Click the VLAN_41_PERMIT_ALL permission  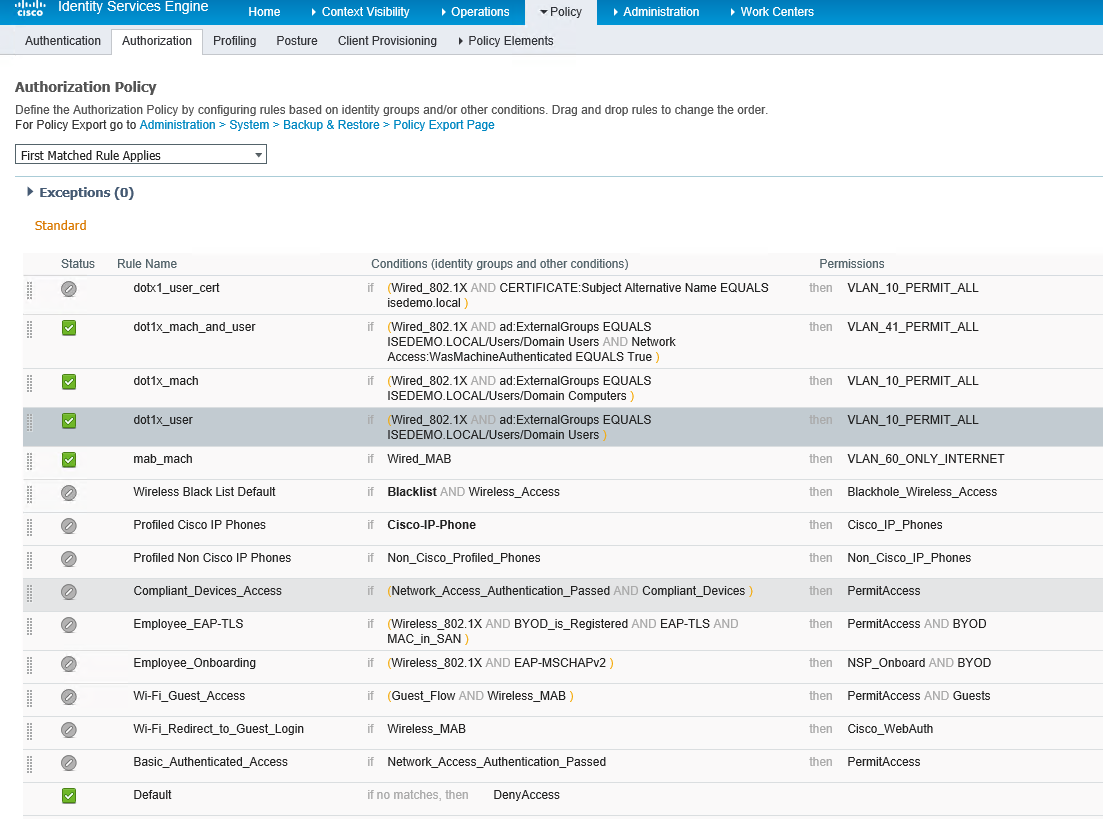(x=912, y=327)
